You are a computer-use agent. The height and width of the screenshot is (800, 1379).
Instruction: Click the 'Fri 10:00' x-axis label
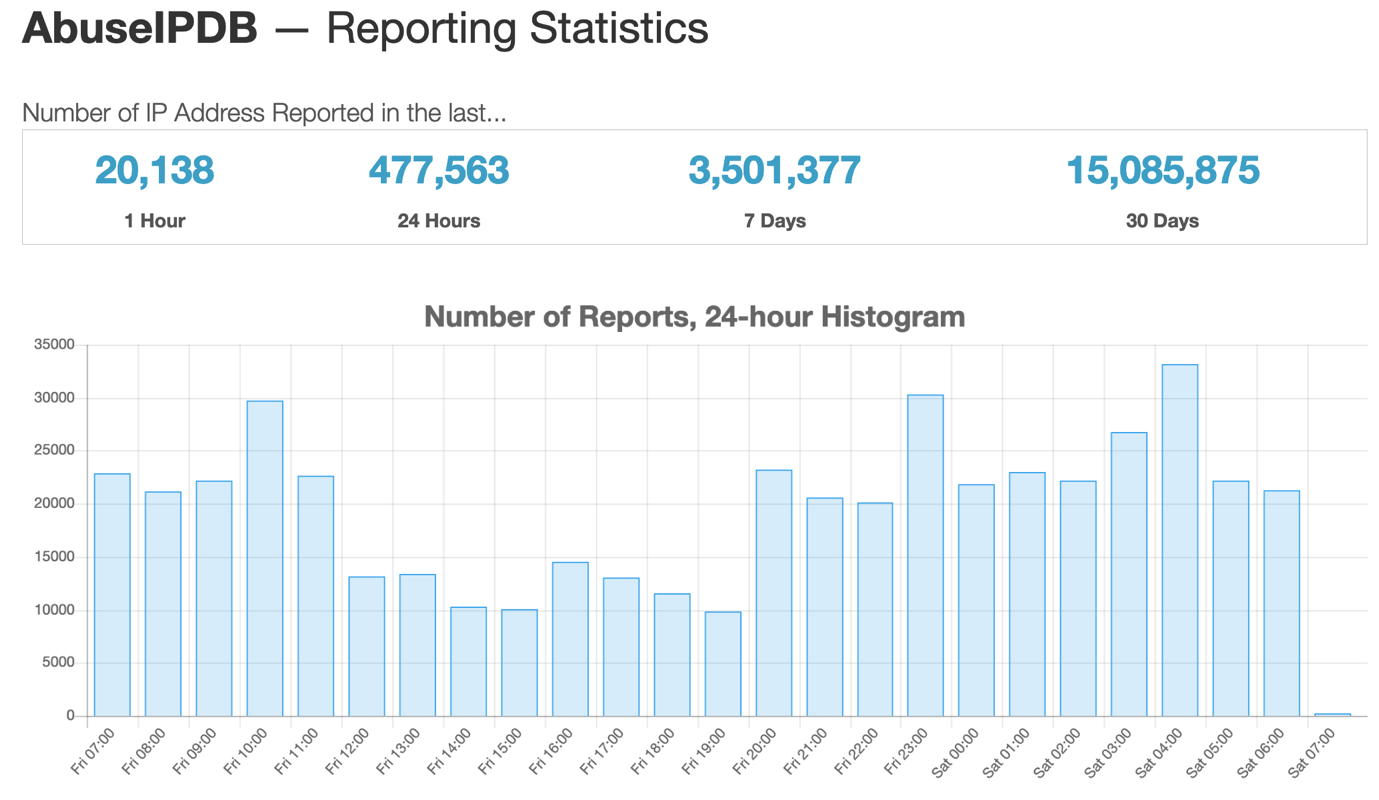click(x=245, y=752)
